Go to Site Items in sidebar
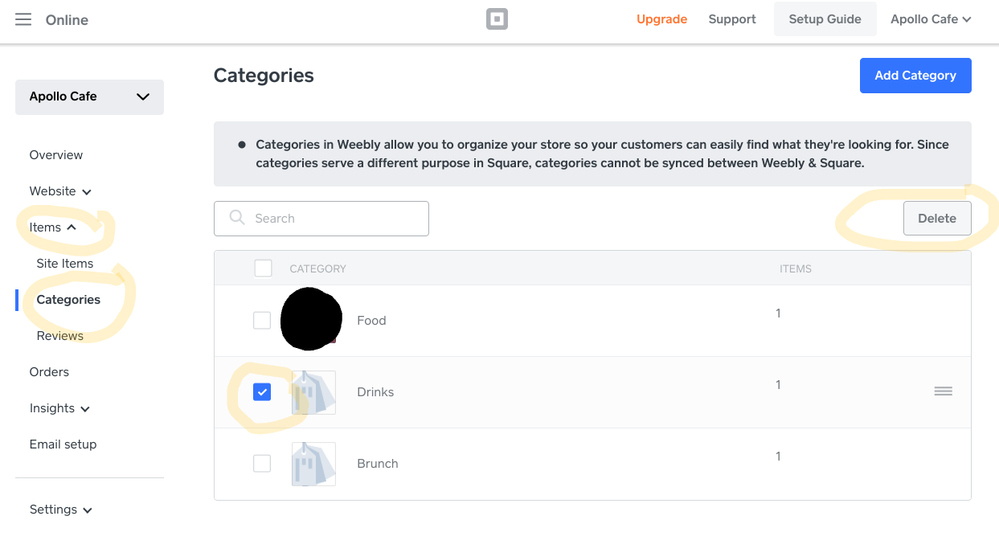This screenshot has width=999, height=557. (x=65, y=263)
